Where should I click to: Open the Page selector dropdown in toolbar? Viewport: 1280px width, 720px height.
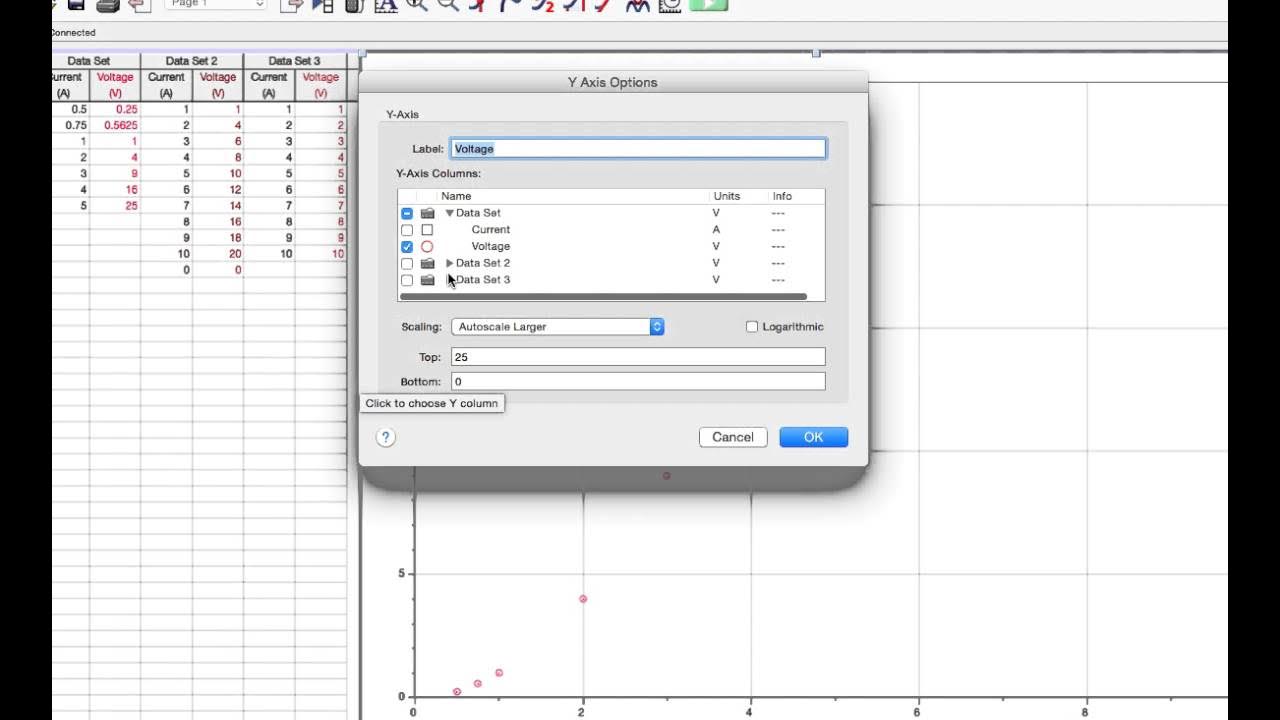tap(215, 4)
